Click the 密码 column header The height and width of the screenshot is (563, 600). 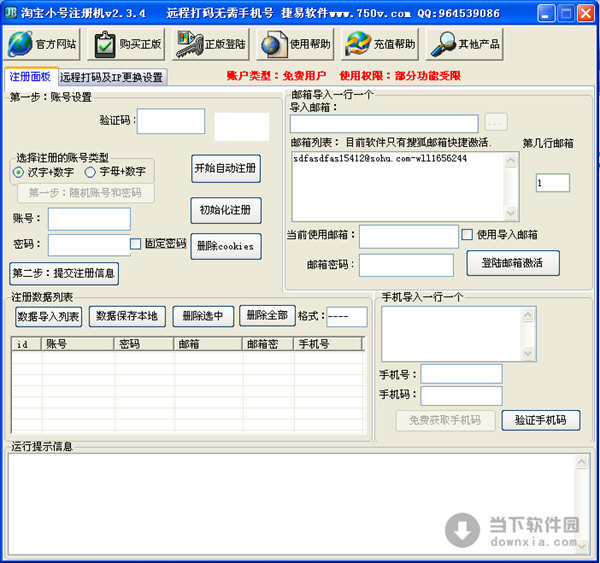[x=144, y=344]
